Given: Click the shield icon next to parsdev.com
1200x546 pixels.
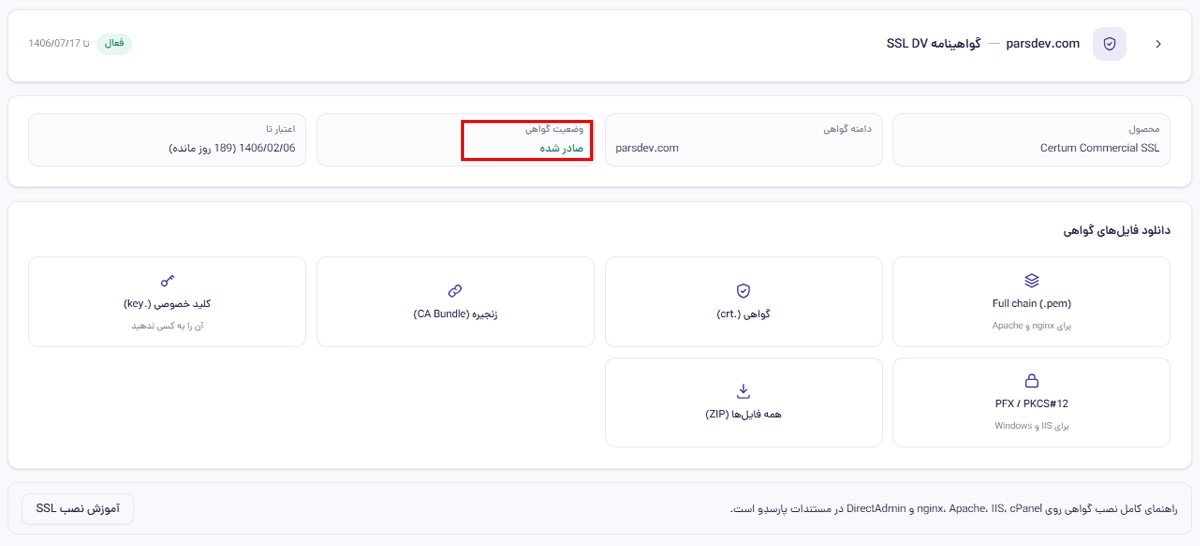Looking at the screenshot, I should [1109, 44].
